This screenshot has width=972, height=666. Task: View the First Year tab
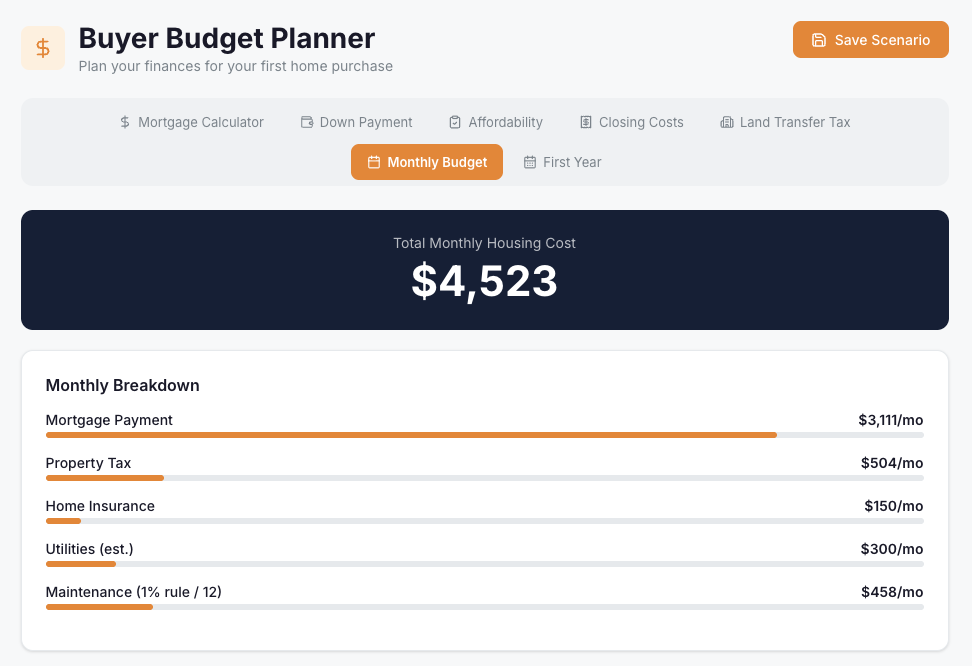point(563,161)
